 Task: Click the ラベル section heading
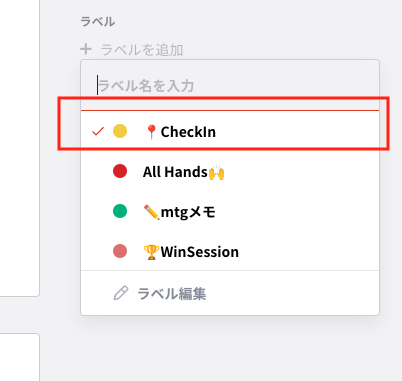pyautogui.click(x=98, y=22)
